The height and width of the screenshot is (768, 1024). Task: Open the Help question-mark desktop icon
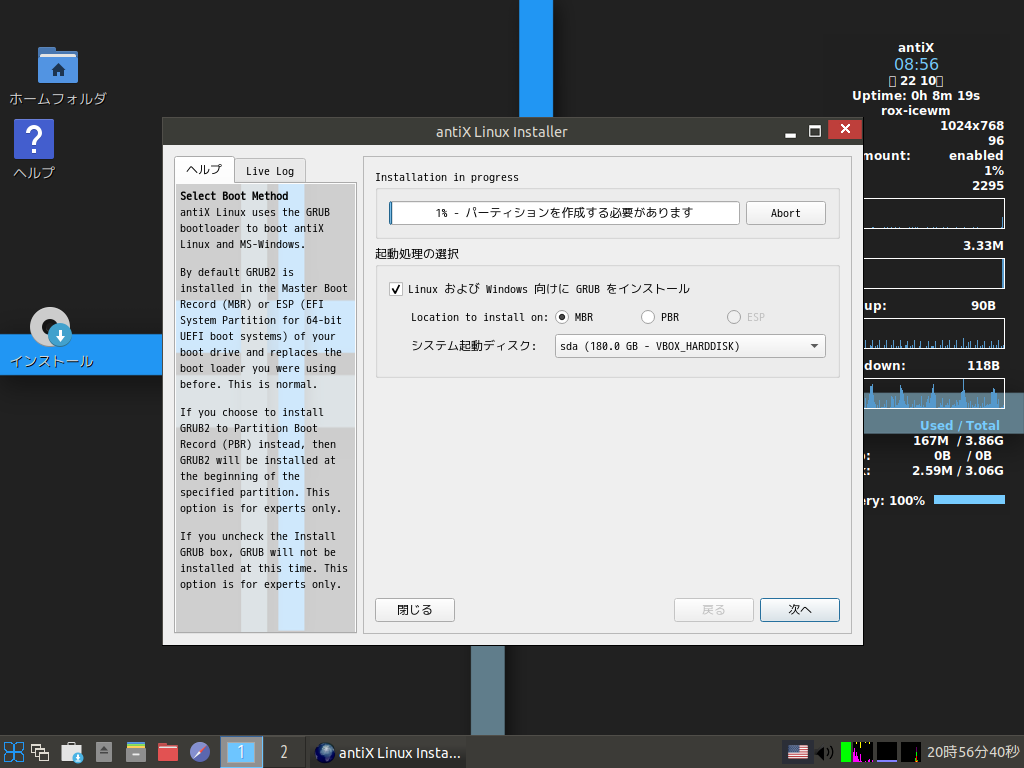click(34, 139)
